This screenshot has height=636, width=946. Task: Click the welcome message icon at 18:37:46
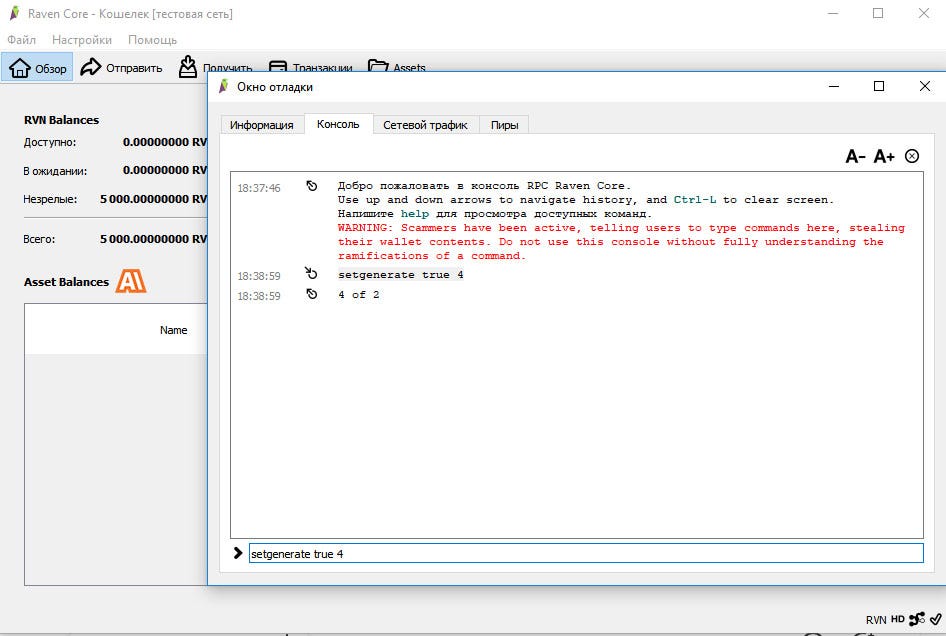[311, 186]
